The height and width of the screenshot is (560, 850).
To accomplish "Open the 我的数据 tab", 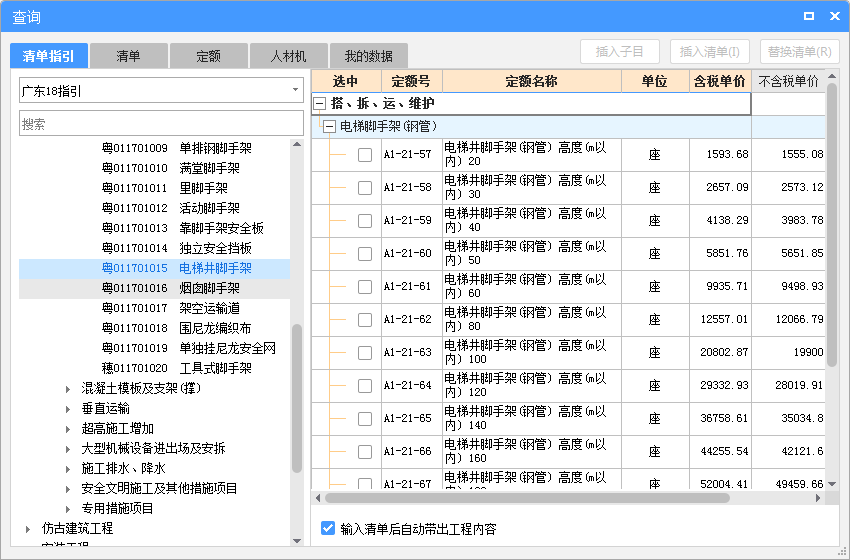I will [x=369, y=56].
